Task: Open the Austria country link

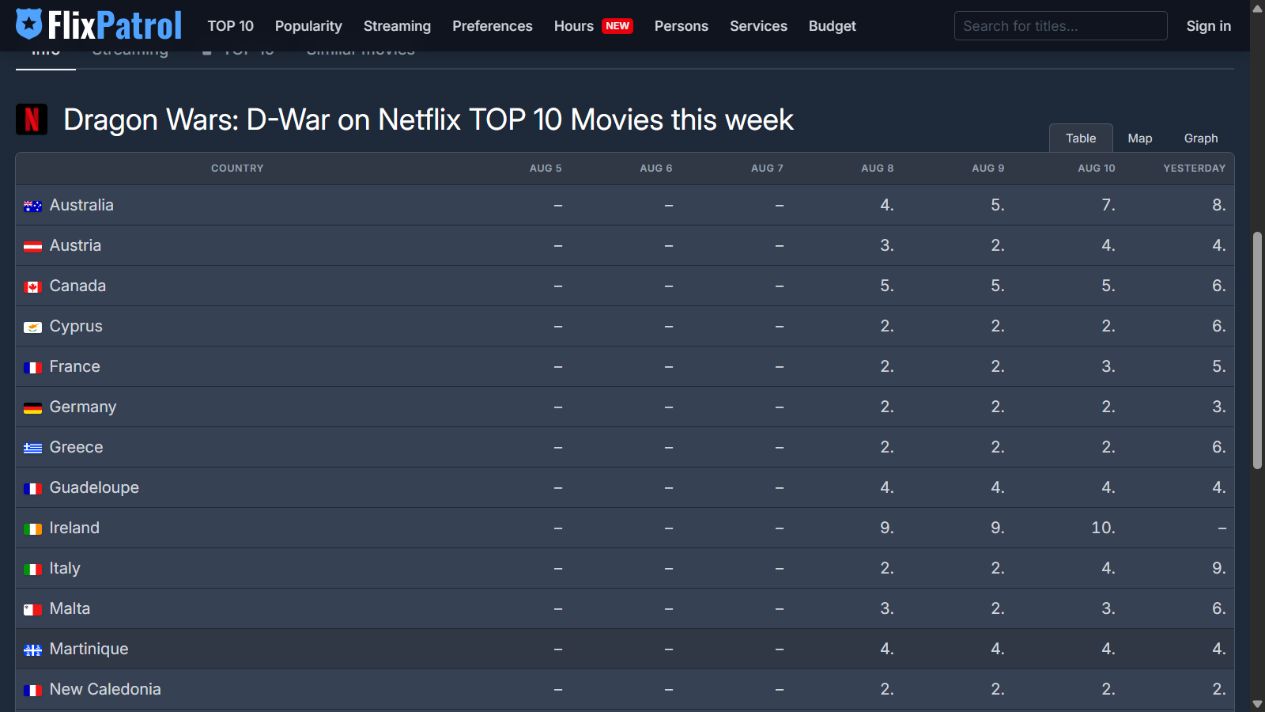Action: point(75,245)
